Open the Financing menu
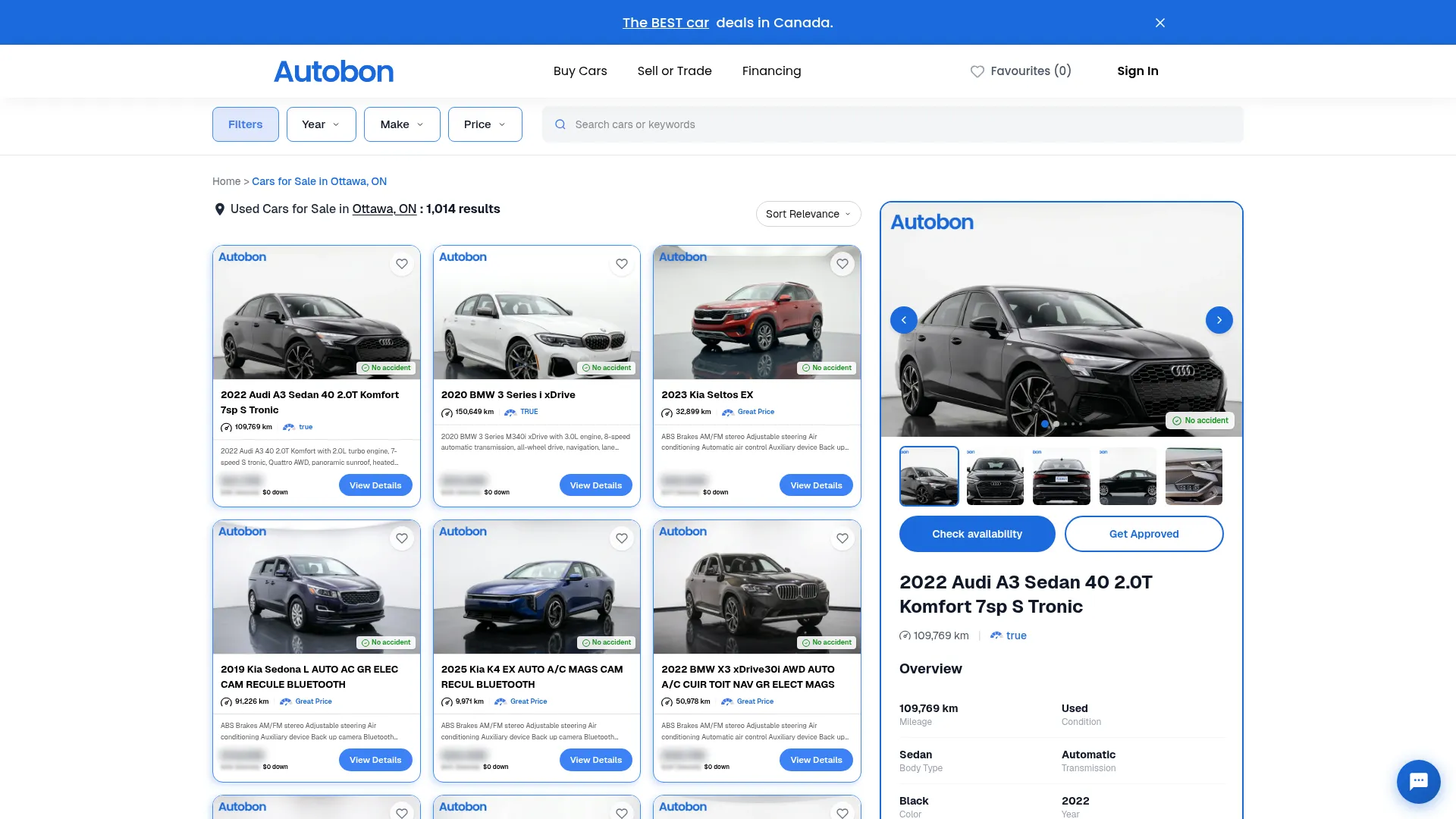This screenshot has height=819, width=1456. point(771,71)
